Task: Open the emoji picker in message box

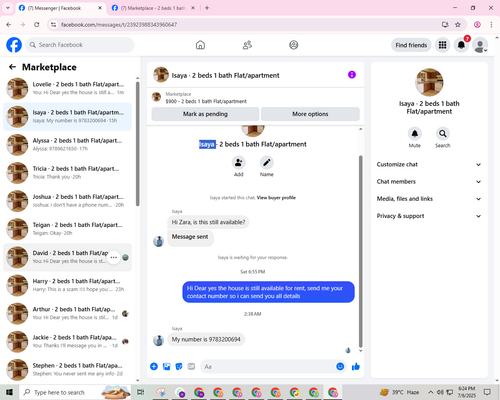Action: [x=340, y=367]
